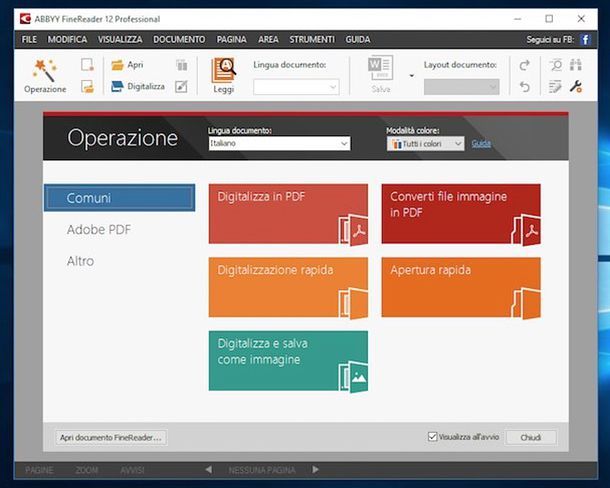Open the STRUMENTI menu
610x488 pixels.
pos(312,39)
